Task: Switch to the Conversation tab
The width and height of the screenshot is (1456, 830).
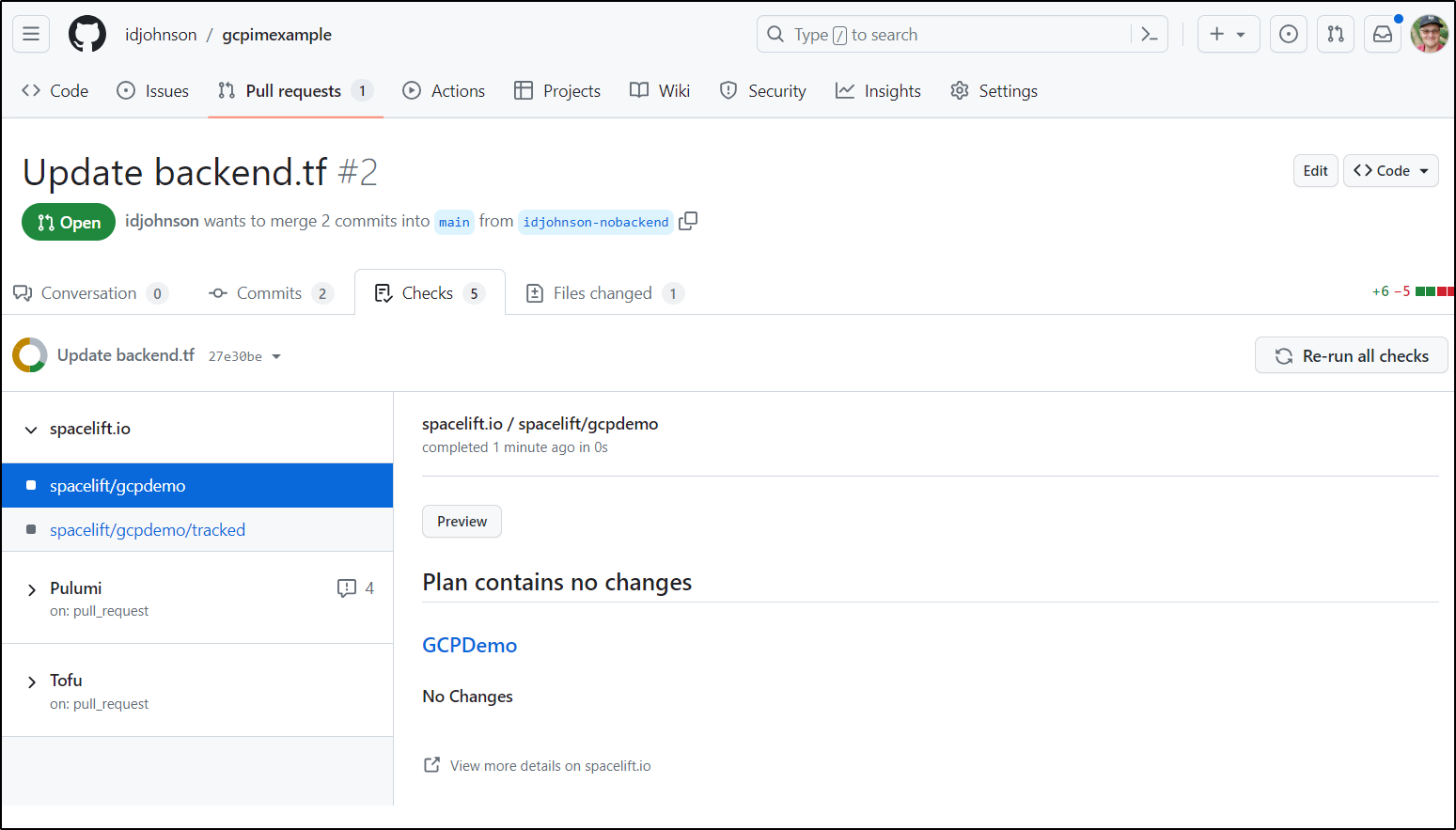Action: (90, 293)
